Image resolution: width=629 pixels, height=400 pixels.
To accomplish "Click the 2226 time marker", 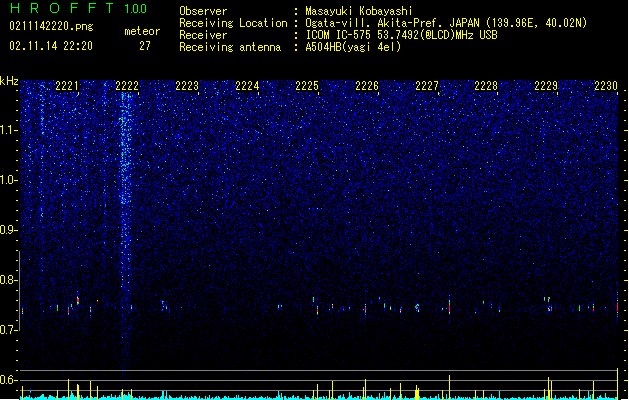I will [367, 86].
